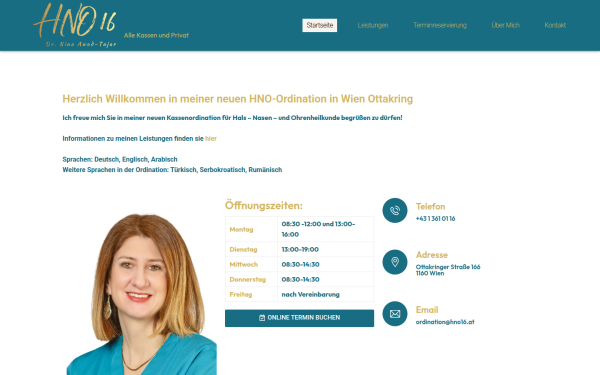Image resolution: width=600 pixels, height=375 pixels.
Task: Navigate to Kontakt page
Action: coord(555,25)
